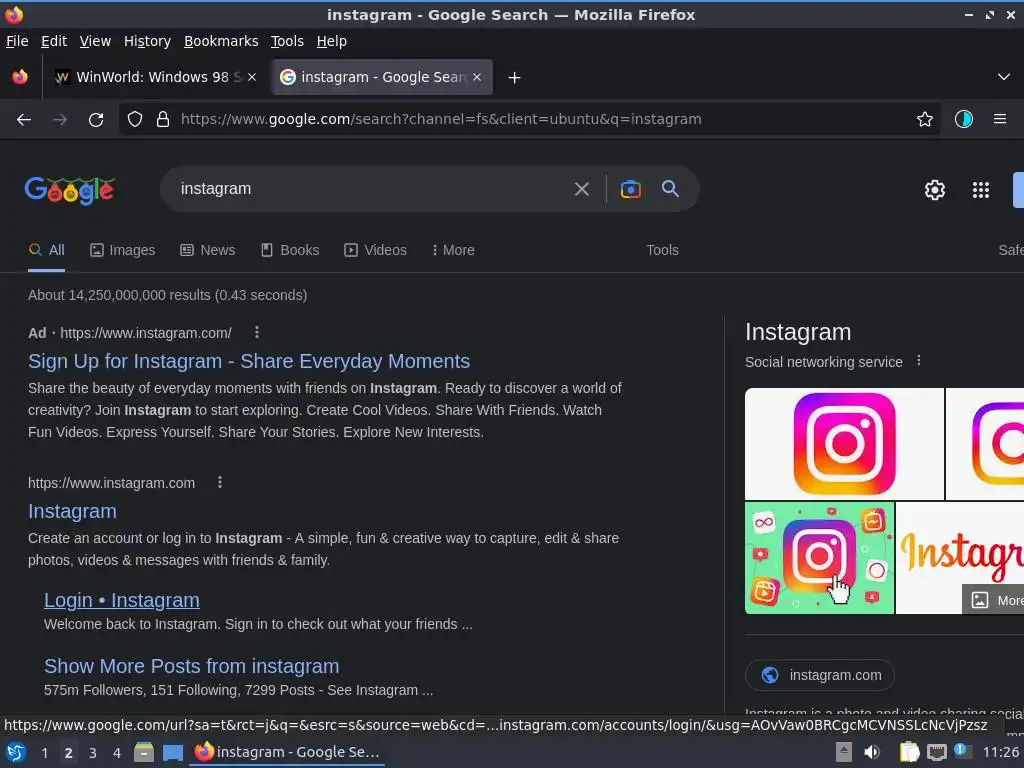Image resolution: width=1024 pixels, height=768 pixels.
Task: Select the Books search tab
Action: click(290, 250)
